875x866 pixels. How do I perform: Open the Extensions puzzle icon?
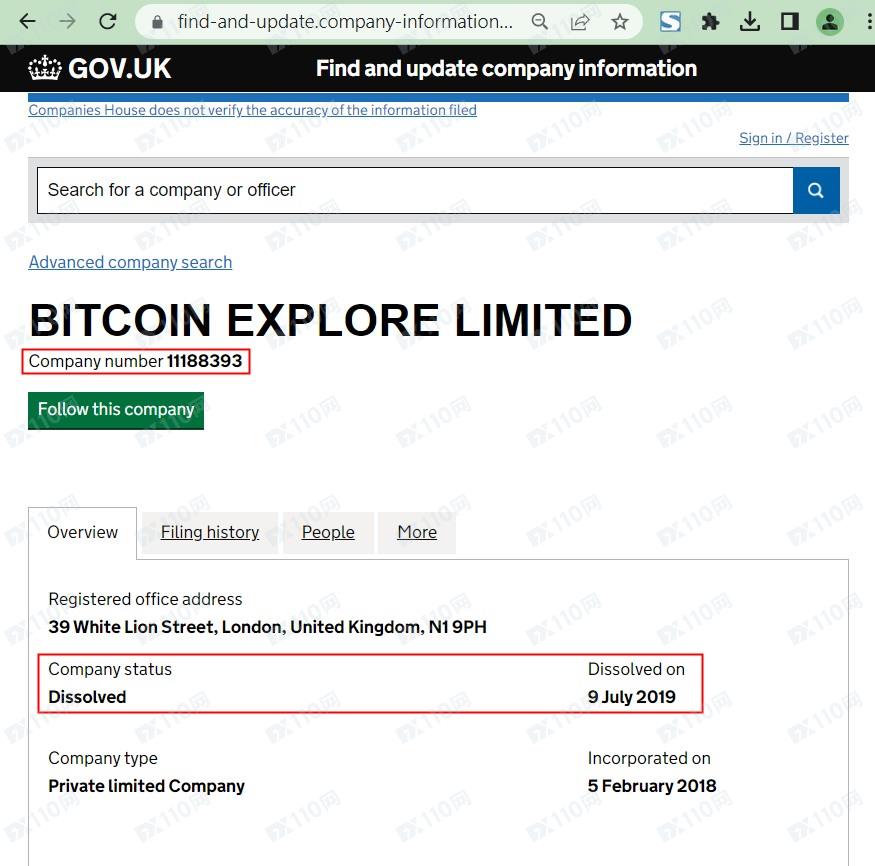tap(711, 21)
